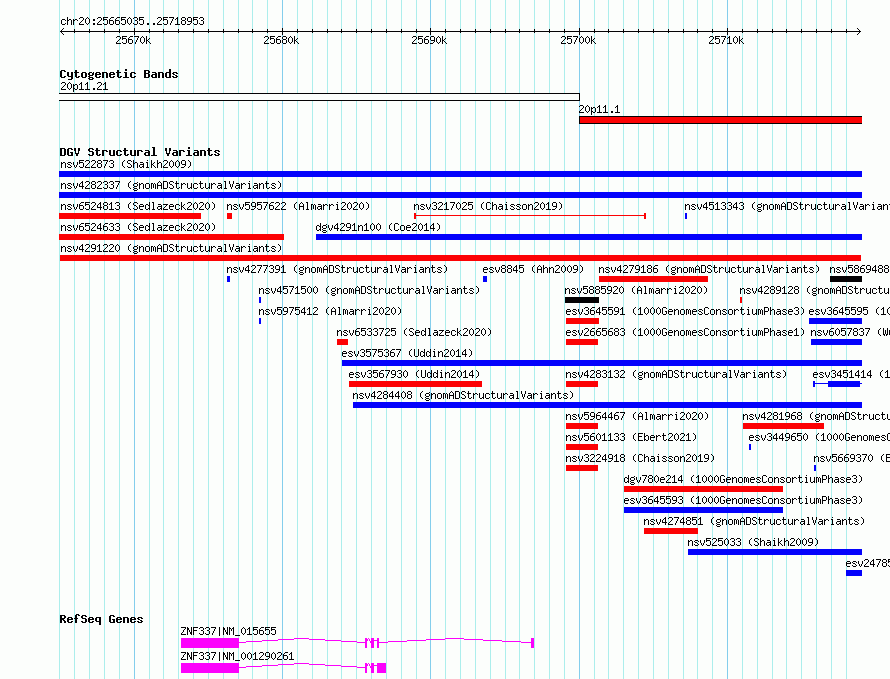Image resolution: width=890 pixels, height=679 pixels.
Task: Click the nsv5957622 (Almarri2020) label
Action: 298,206
